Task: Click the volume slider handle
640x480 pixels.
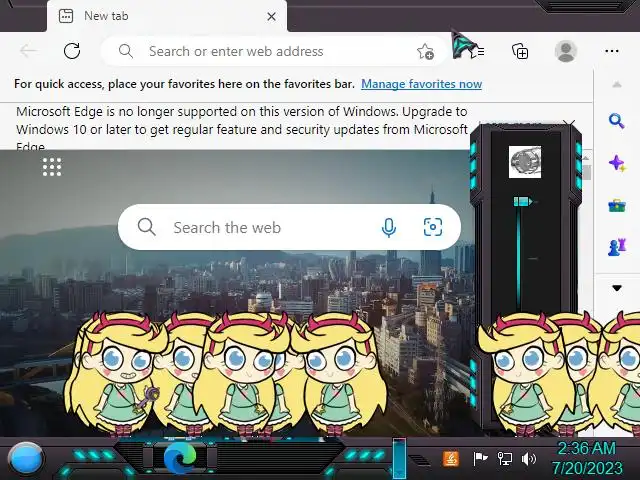Action: [522, 201]
